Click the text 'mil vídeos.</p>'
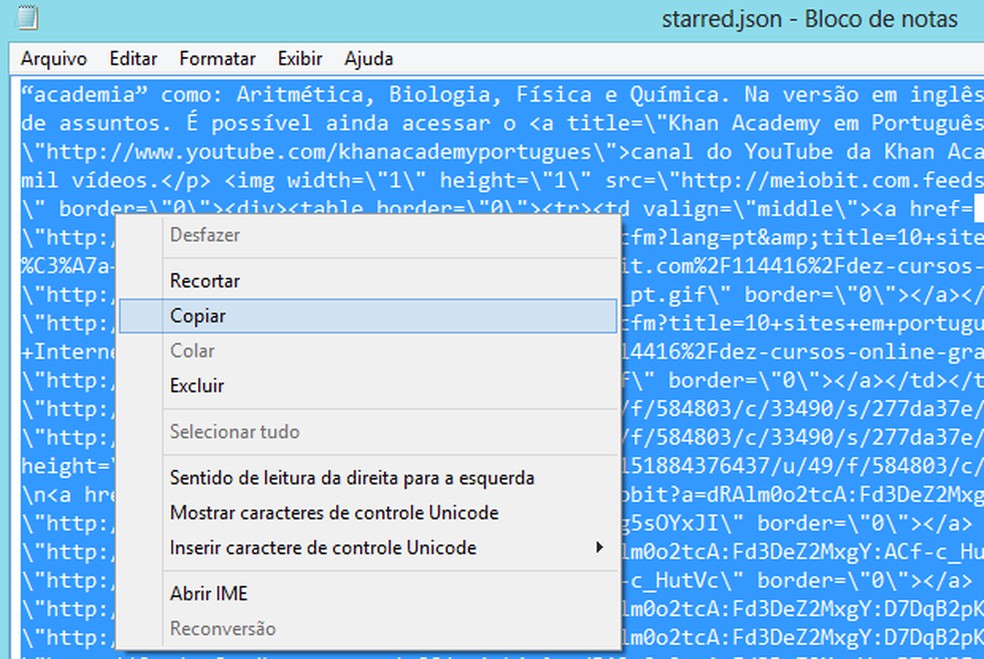Screen dimensions: 984x659 (x=115, y=181)
